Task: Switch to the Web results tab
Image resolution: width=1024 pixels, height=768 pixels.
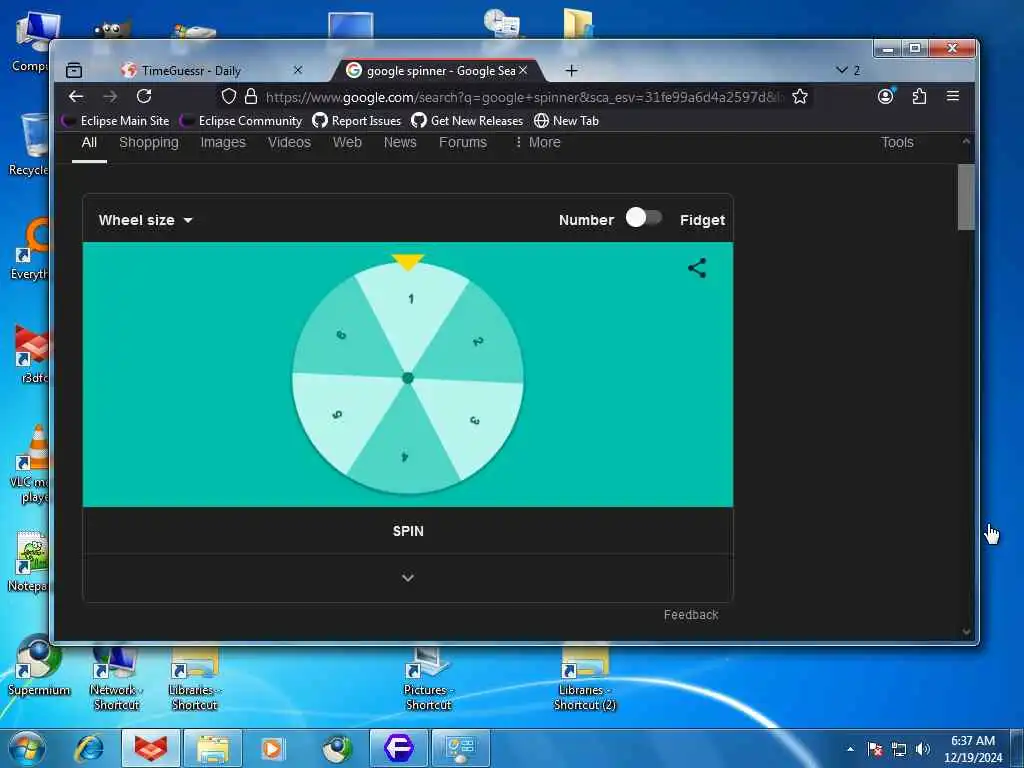Action: tap(347, 142)
